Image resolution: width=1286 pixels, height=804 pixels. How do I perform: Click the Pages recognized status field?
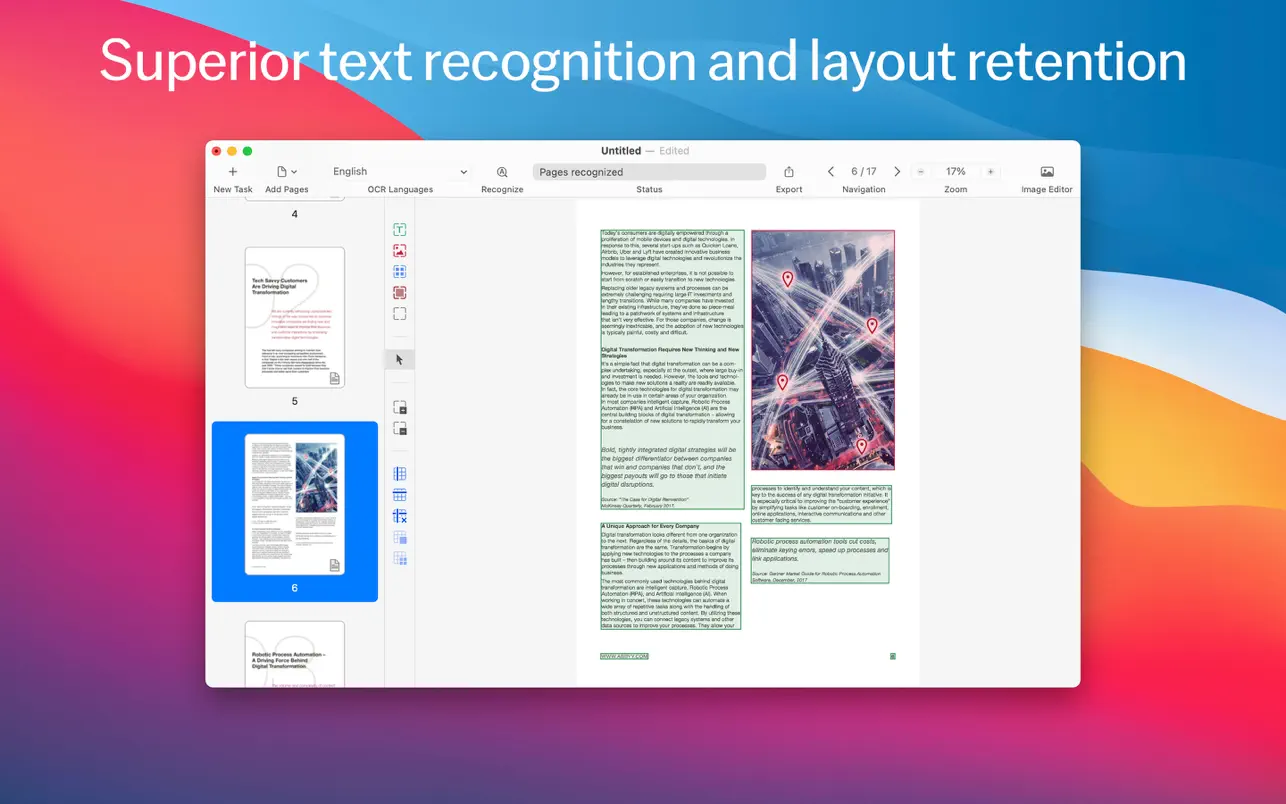[649, 172]
